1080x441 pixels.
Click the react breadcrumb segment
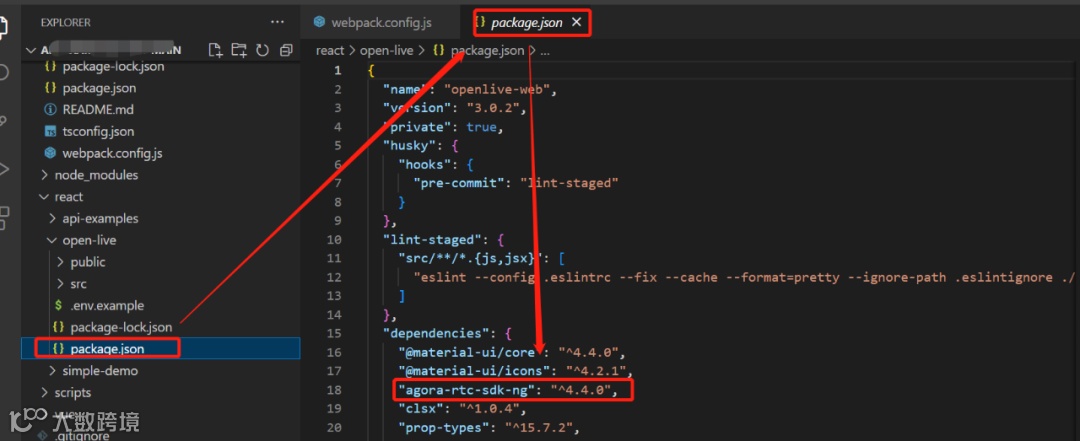click(x=330, y=50)
